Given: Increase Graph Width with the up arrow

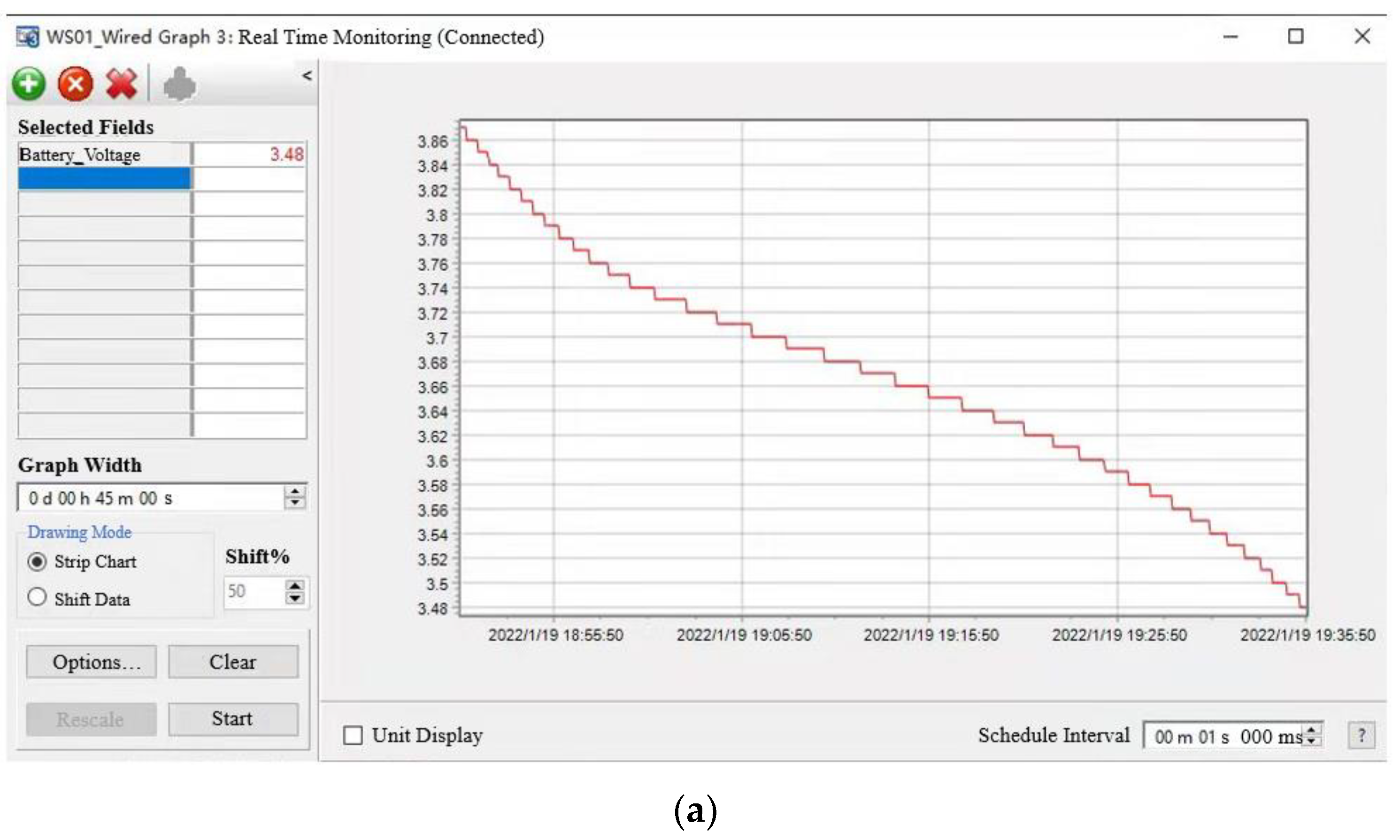Looking at the screenshot, I should tap(294, 491).
